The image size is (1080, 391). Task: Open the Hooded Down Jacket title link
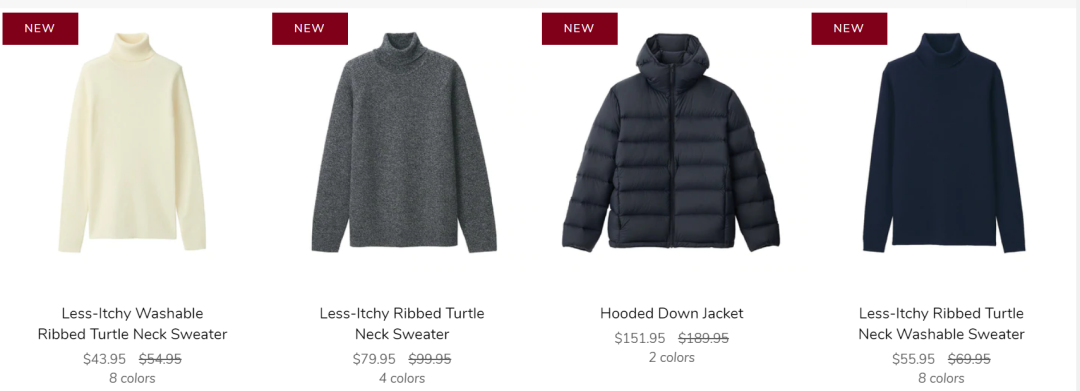point(672,313)
